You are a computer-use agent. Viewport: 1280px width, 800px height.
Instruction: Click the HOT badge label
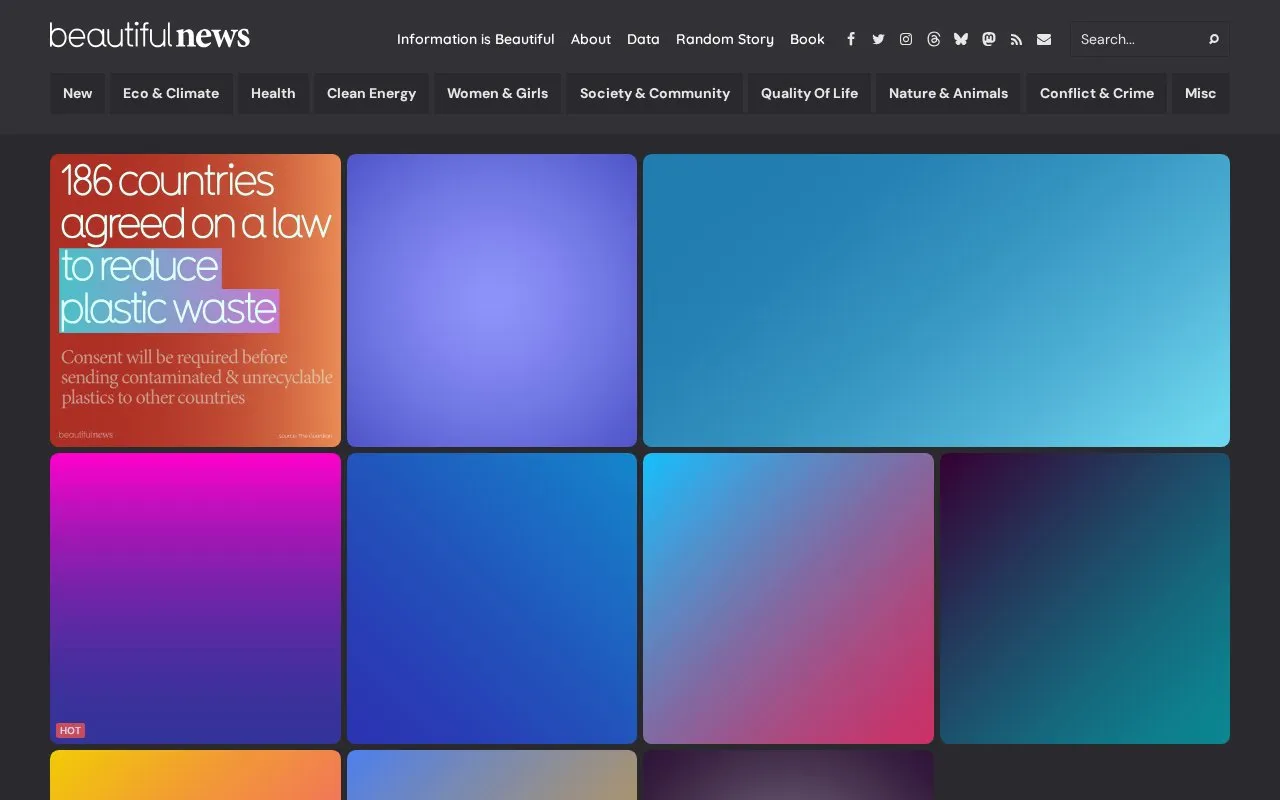coord(70,731)
